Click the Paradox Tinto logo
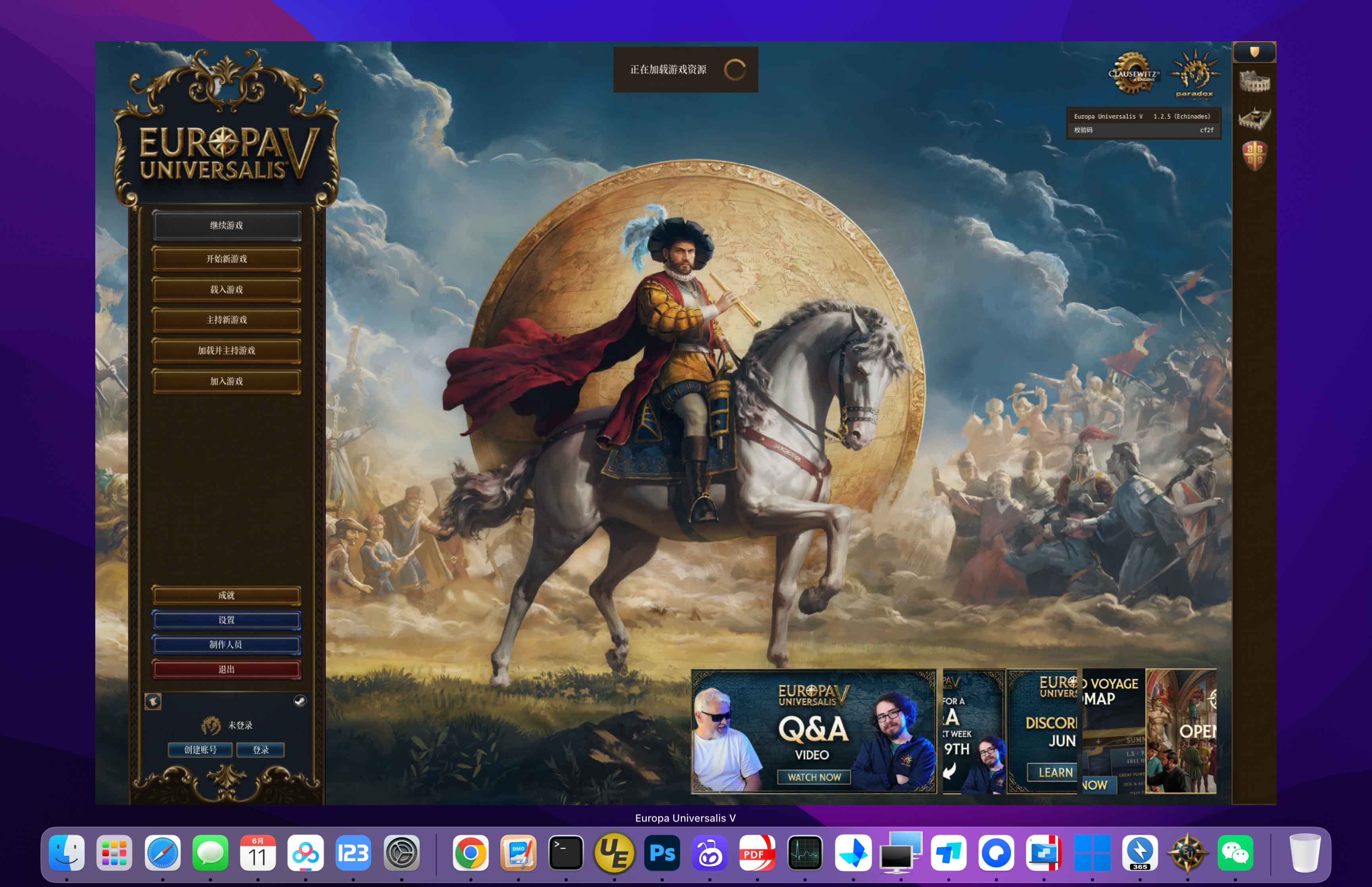 click(1195, 74)
